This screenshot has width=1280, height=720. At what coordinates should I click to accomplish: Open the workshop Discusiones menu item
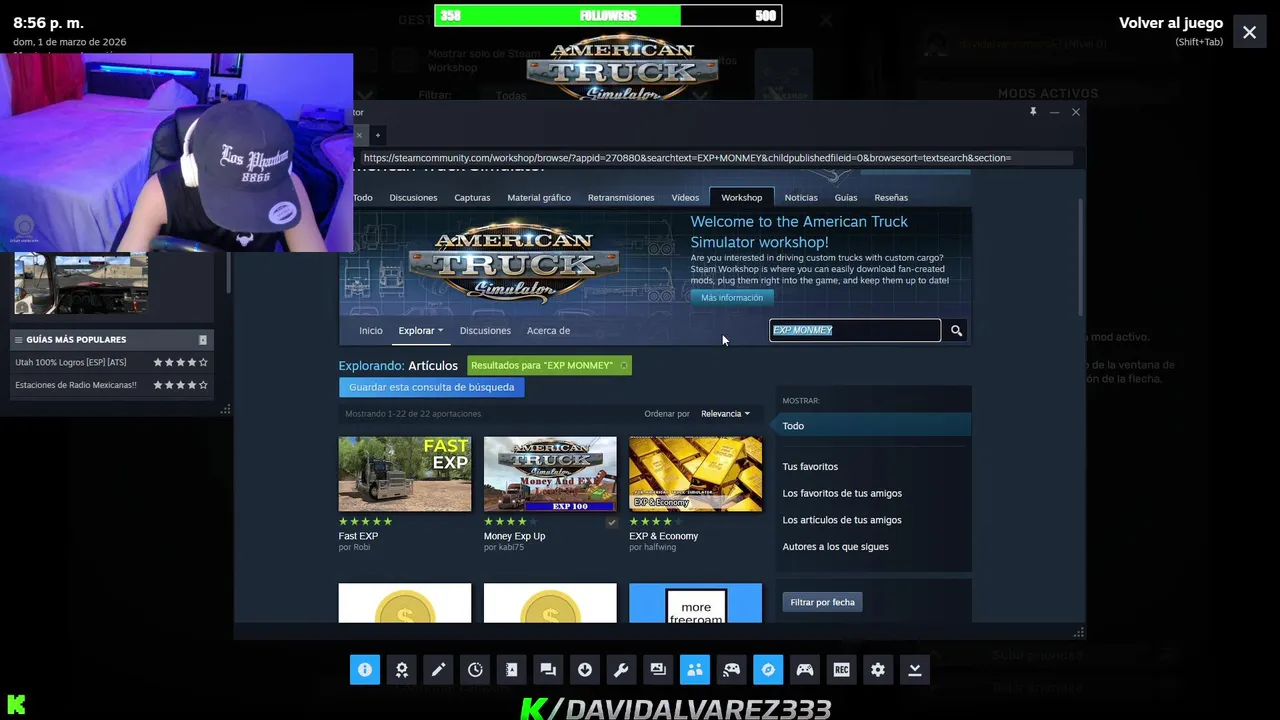tap(485, 331)
